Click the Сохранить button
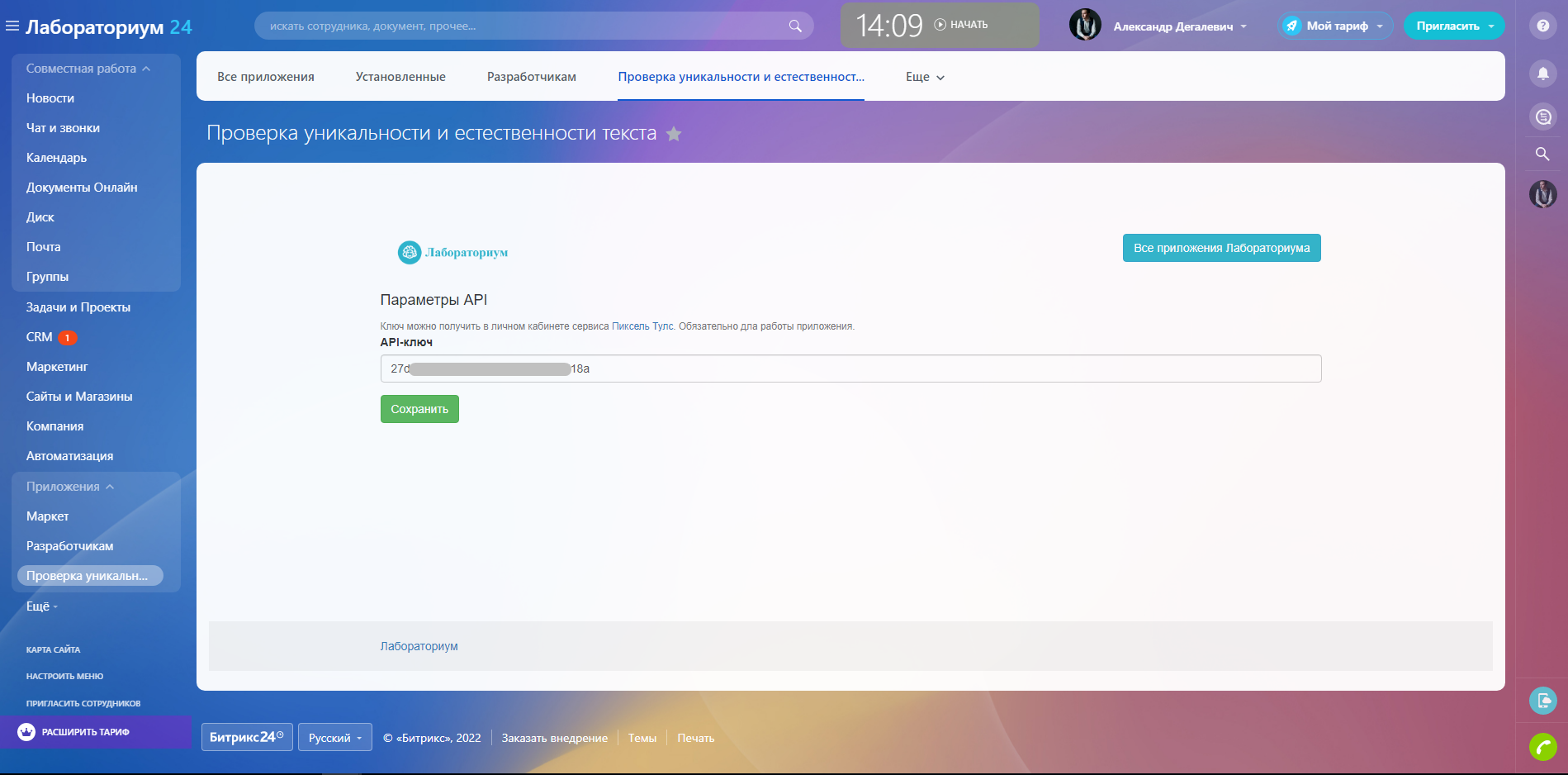 419,409
